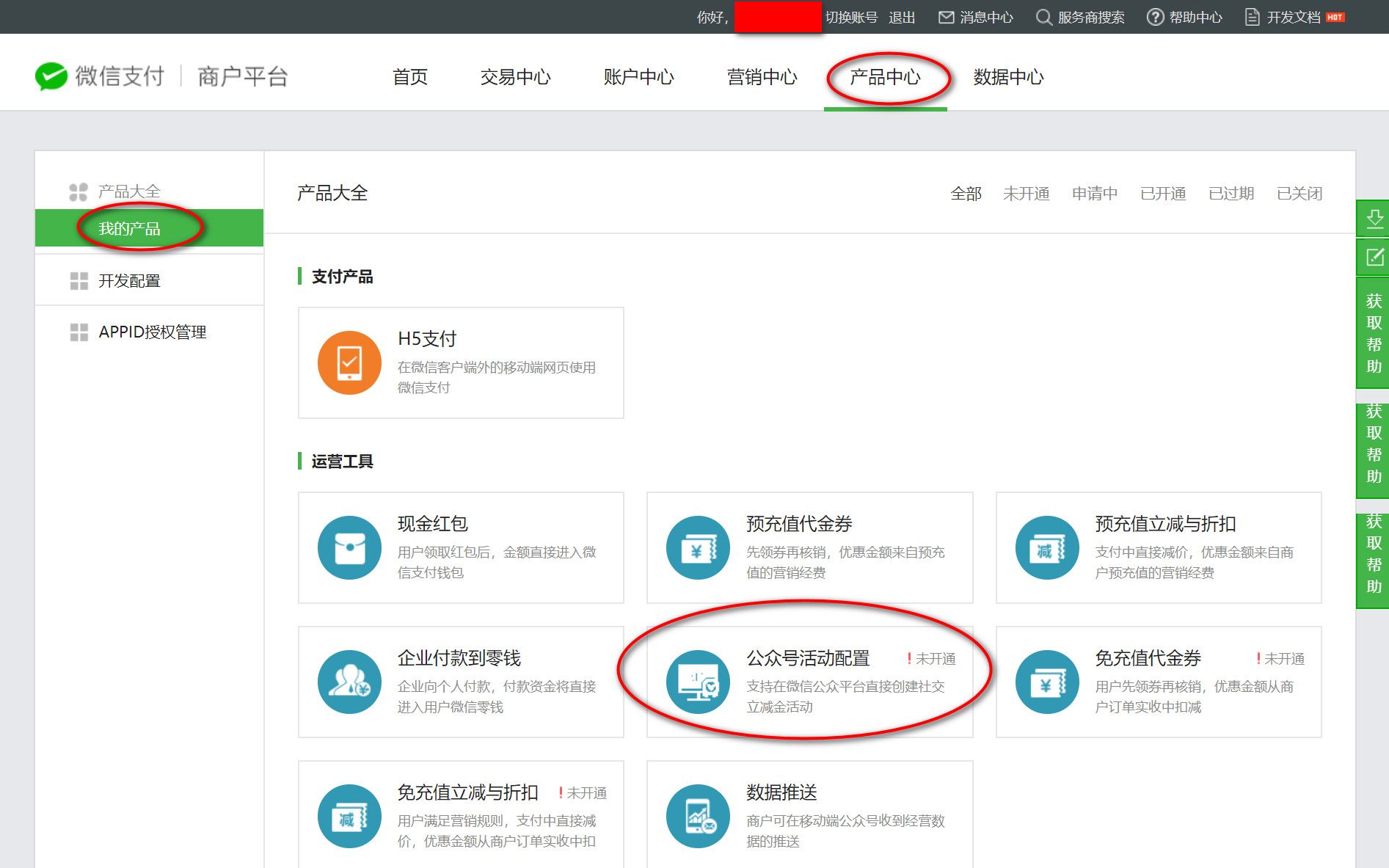Open the 服务商搜索 text link
Screen dimensions: 1389x868
coord(1090,17)
